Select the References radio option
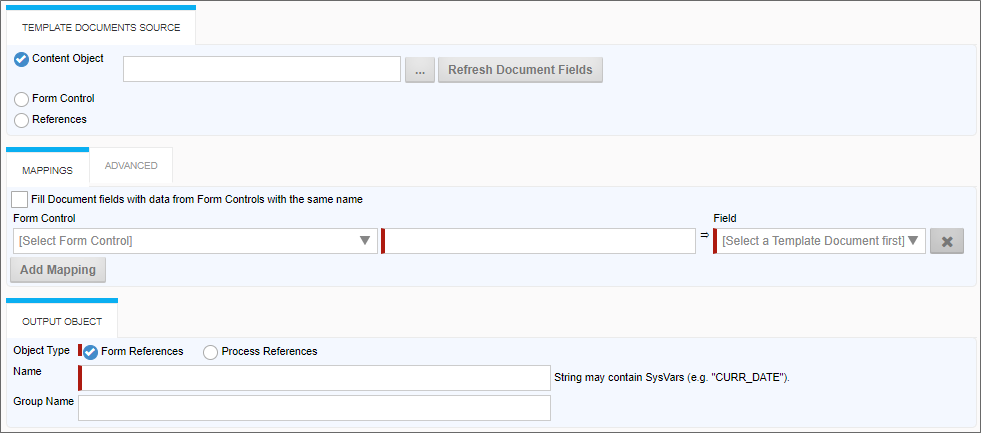Screen dimensions: 981x433 22,120
